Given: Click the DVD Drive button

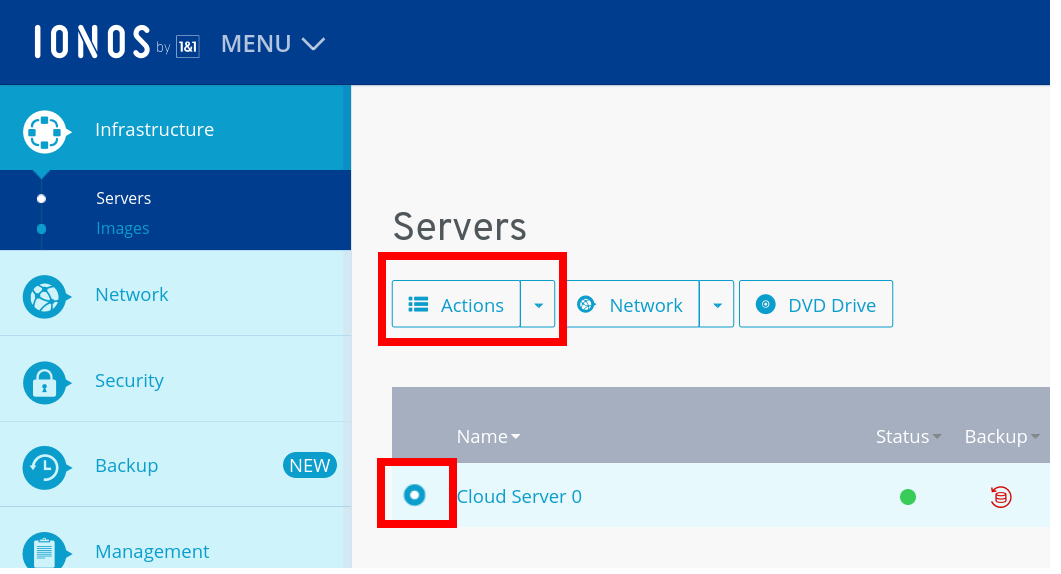Looking at the screenshot, I should pos(816,305).
